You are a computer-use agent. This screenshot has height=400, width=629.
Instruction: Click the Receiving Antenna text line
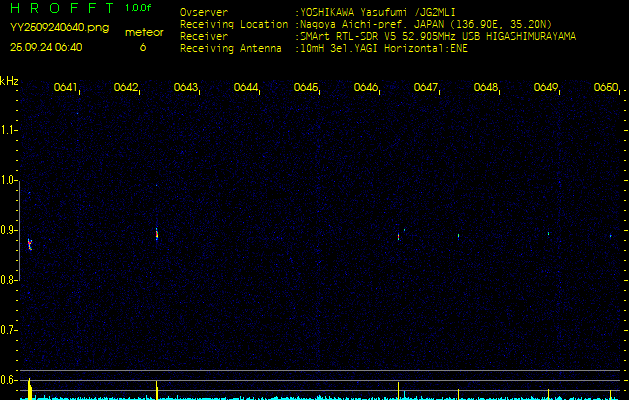324,48
